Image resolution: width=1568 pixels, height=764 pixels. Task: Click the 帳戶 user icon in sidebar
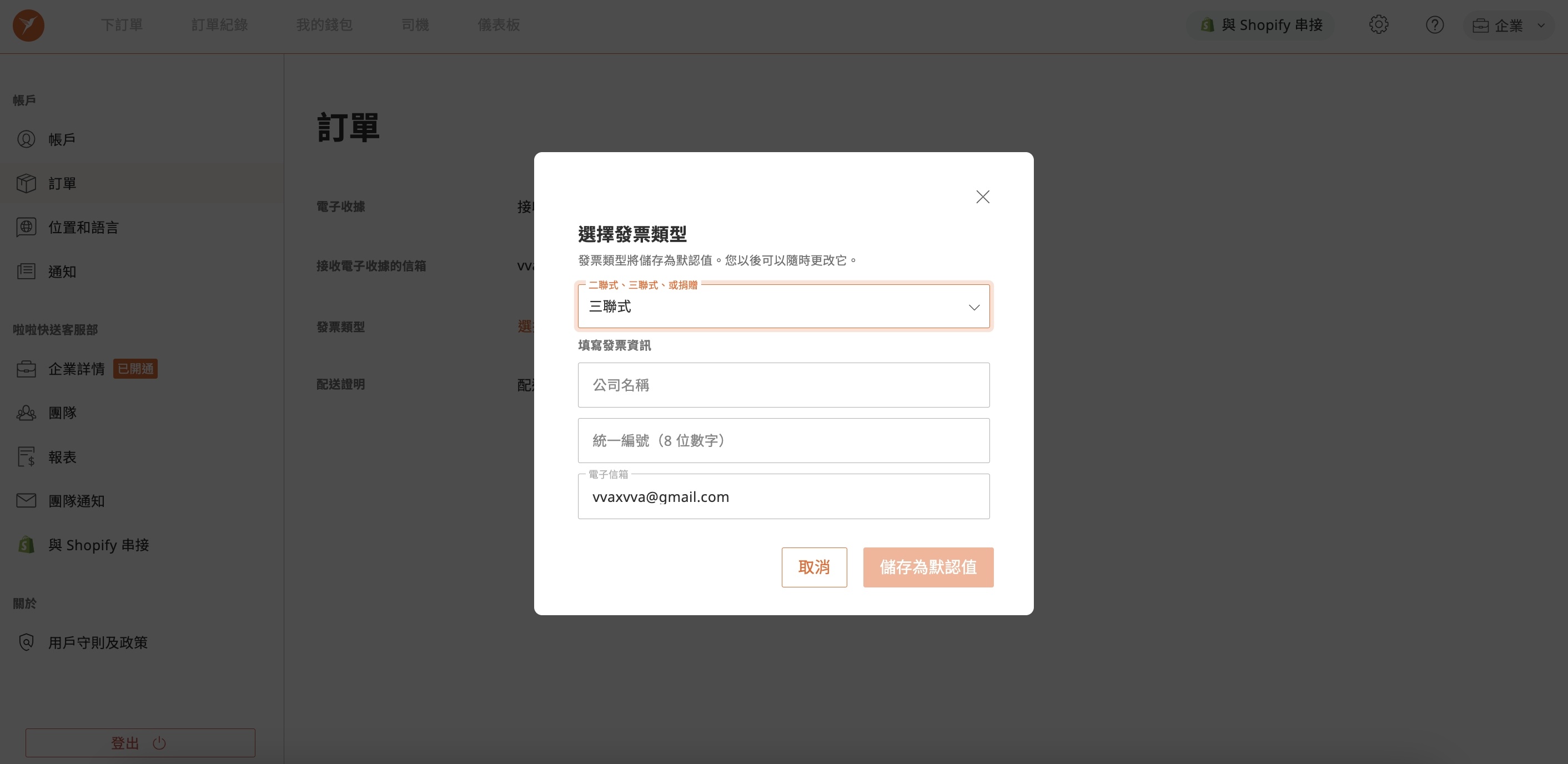(26, 139)
